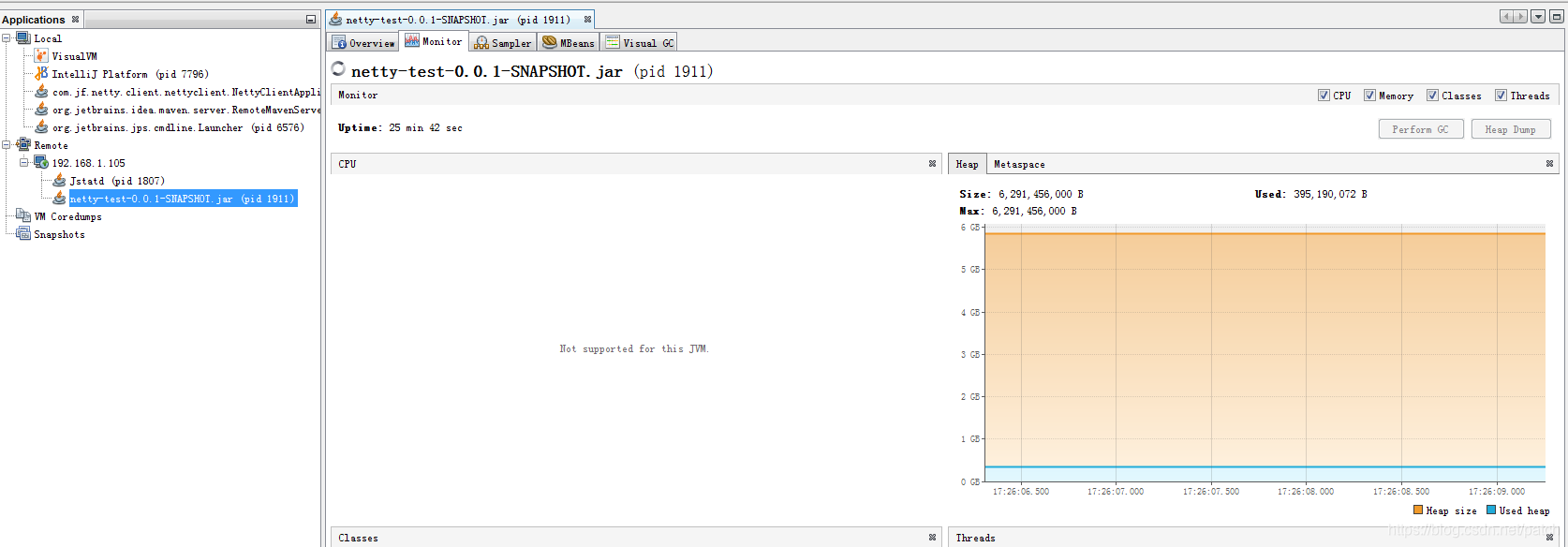Click 'Not supported for this JVM.' message
This screenshot has width=1568, height=547.
click(x=634, y=348)
